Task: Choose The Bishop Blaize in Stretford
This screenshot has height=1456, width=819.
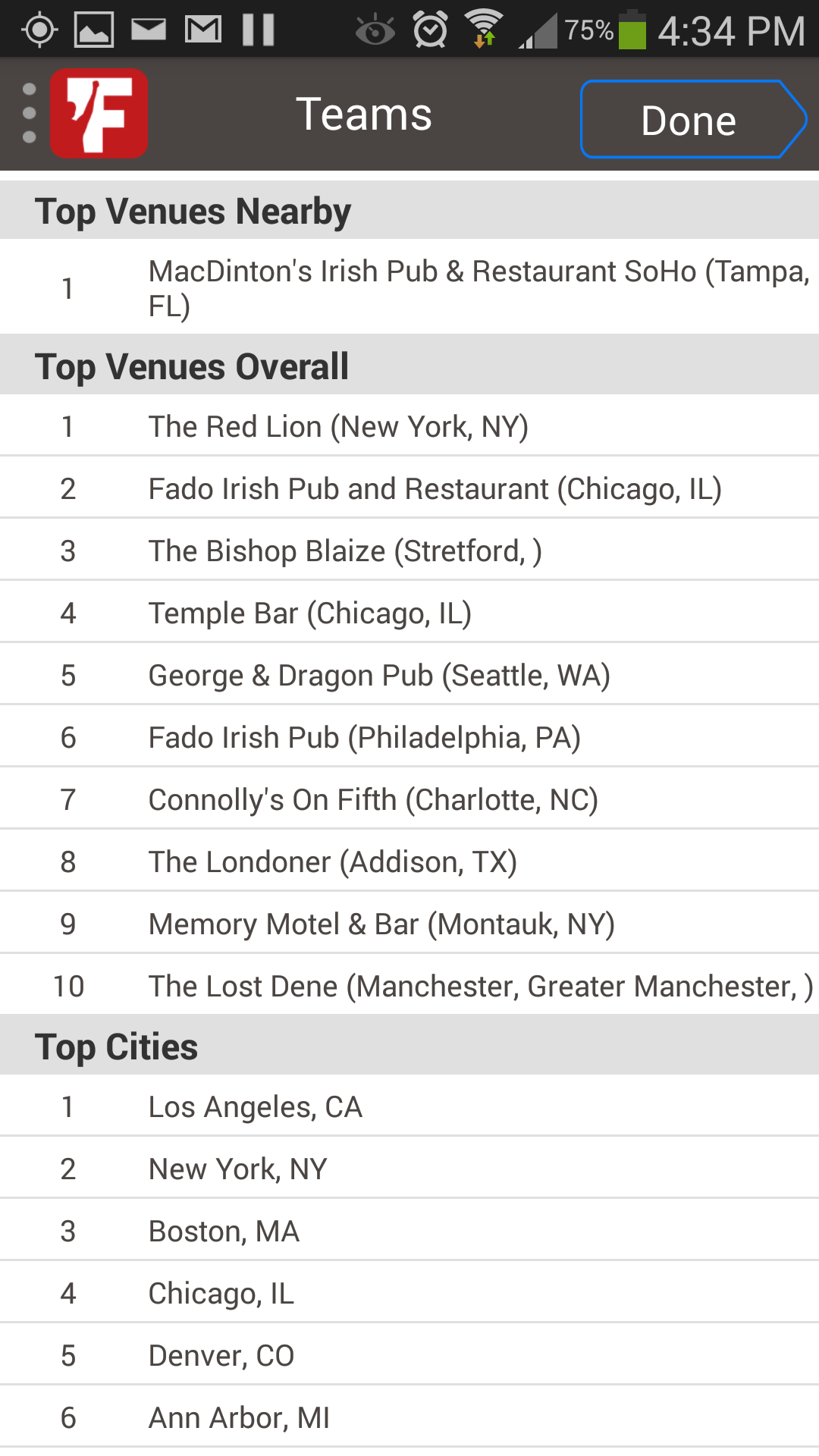Action: pos(345,551)
